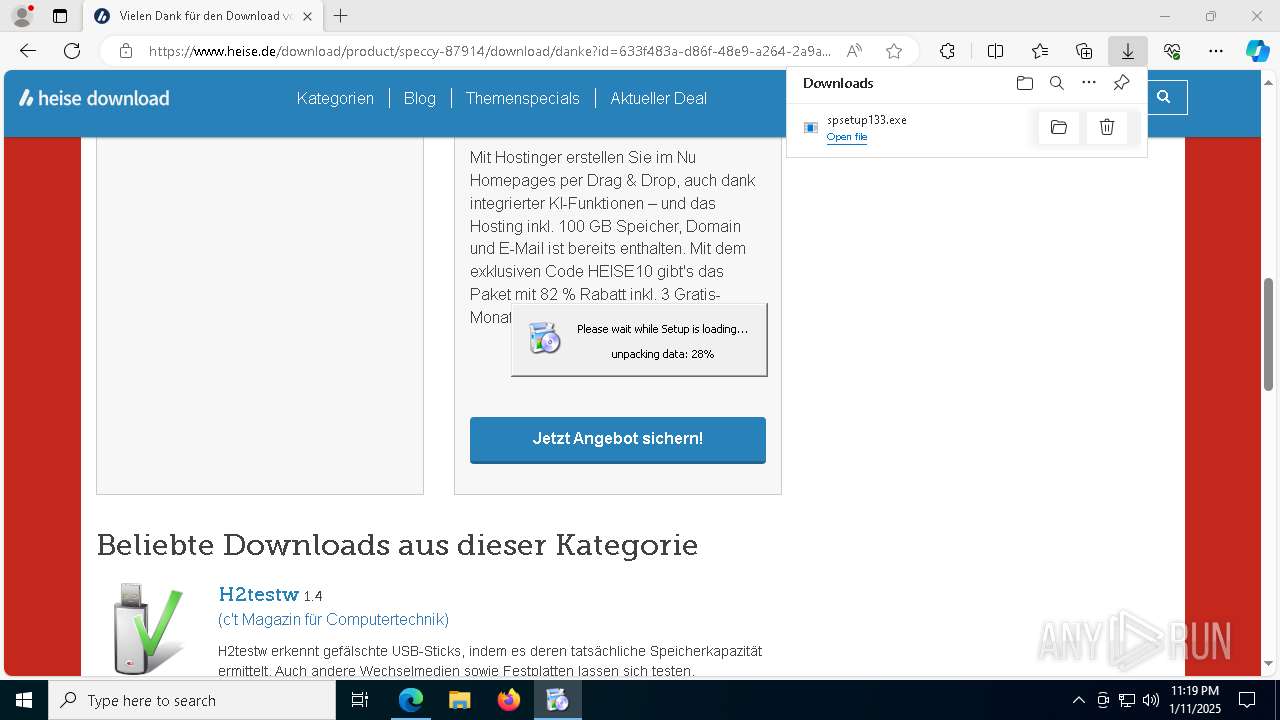Select the Vielen Dank für den Download tab
The width and height of the screenshot is (1280, 720).
202,16
